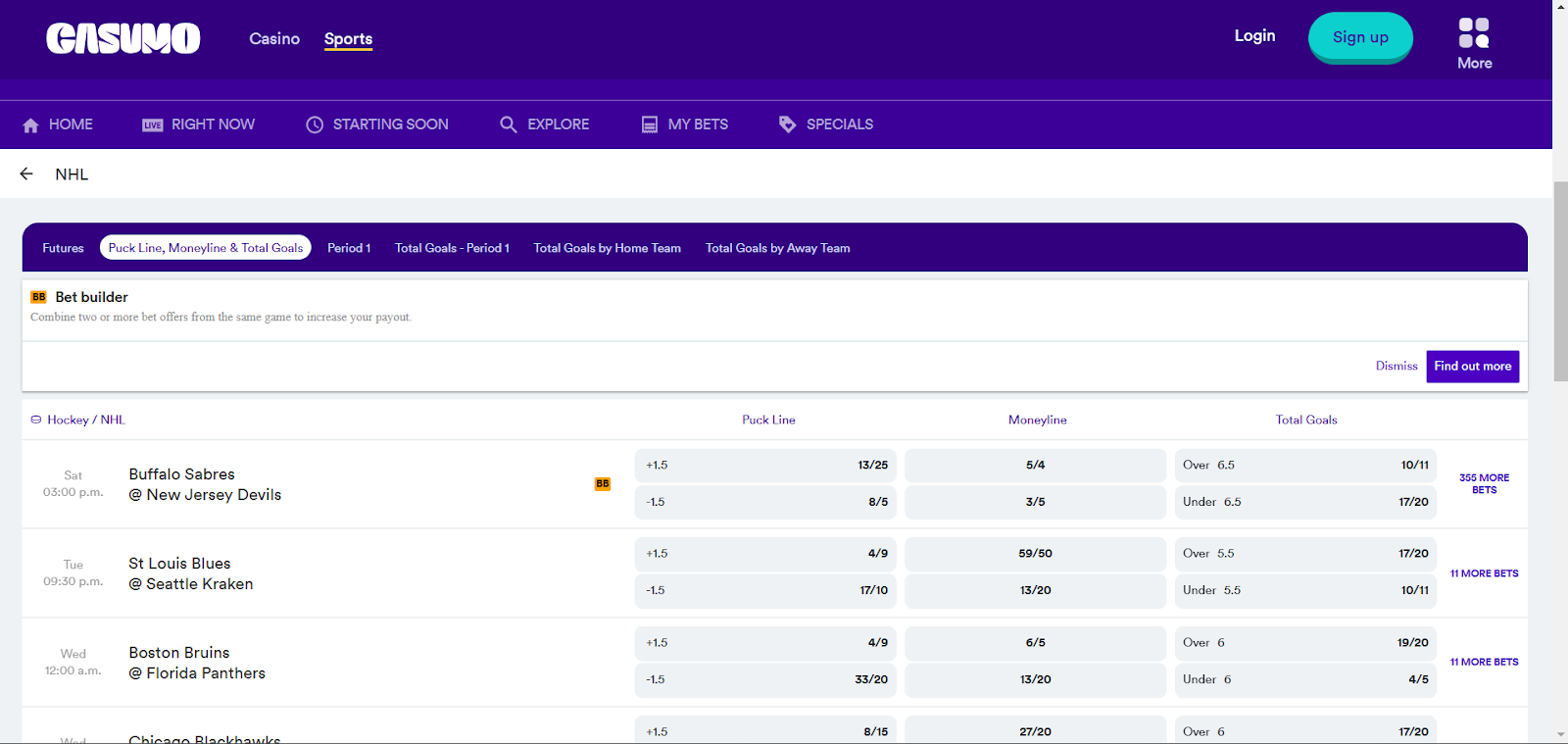
Task: Click the Total Goals column header
Action: click(x=1306, y=420)
